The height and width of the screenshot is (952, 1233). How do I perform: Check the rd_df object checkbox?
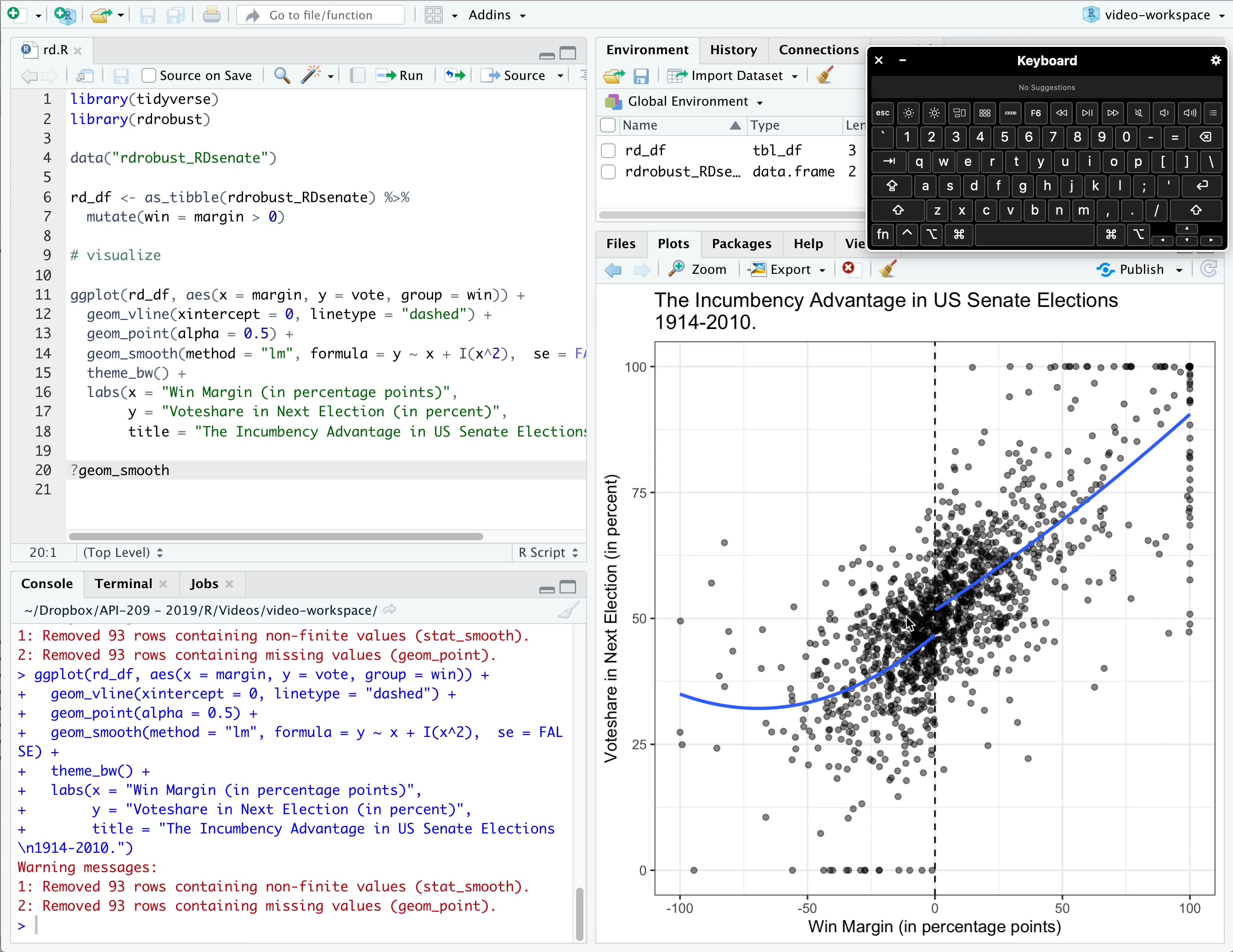click(x=608, y=151)
